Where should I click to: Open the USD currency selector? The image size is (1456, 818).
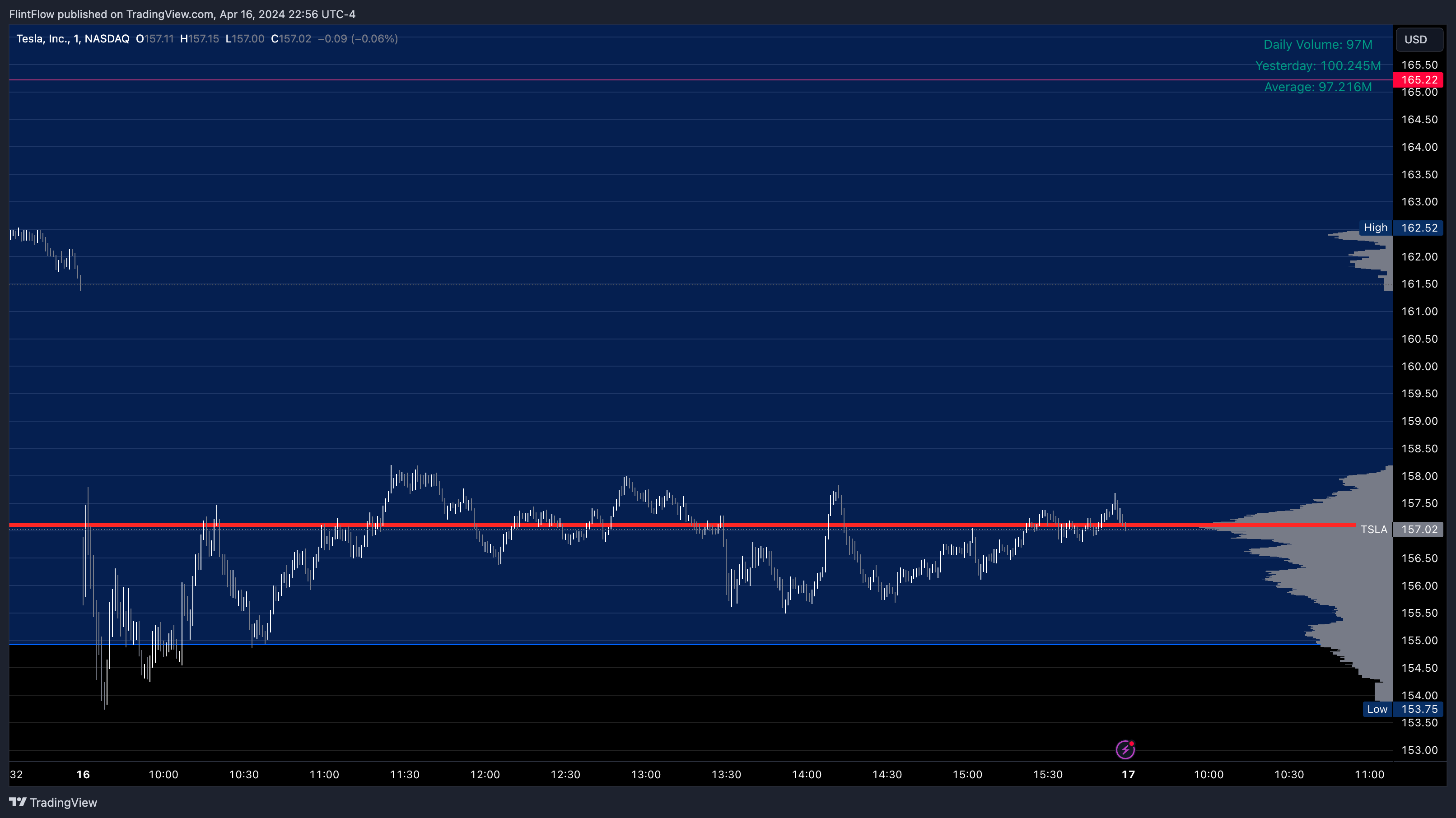click(x=1419, y=40)
